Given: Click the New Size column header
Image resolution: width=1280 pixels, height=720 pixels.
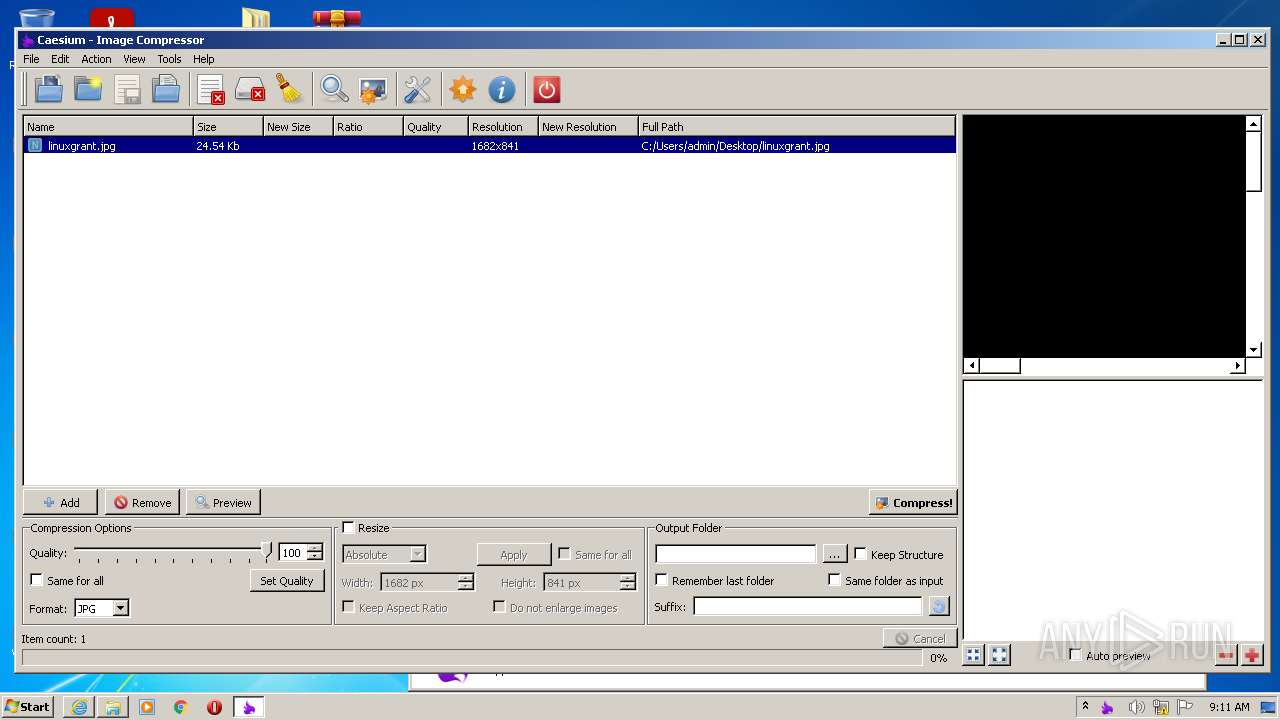Looking at the screenshot, I should tap(298, 127).
